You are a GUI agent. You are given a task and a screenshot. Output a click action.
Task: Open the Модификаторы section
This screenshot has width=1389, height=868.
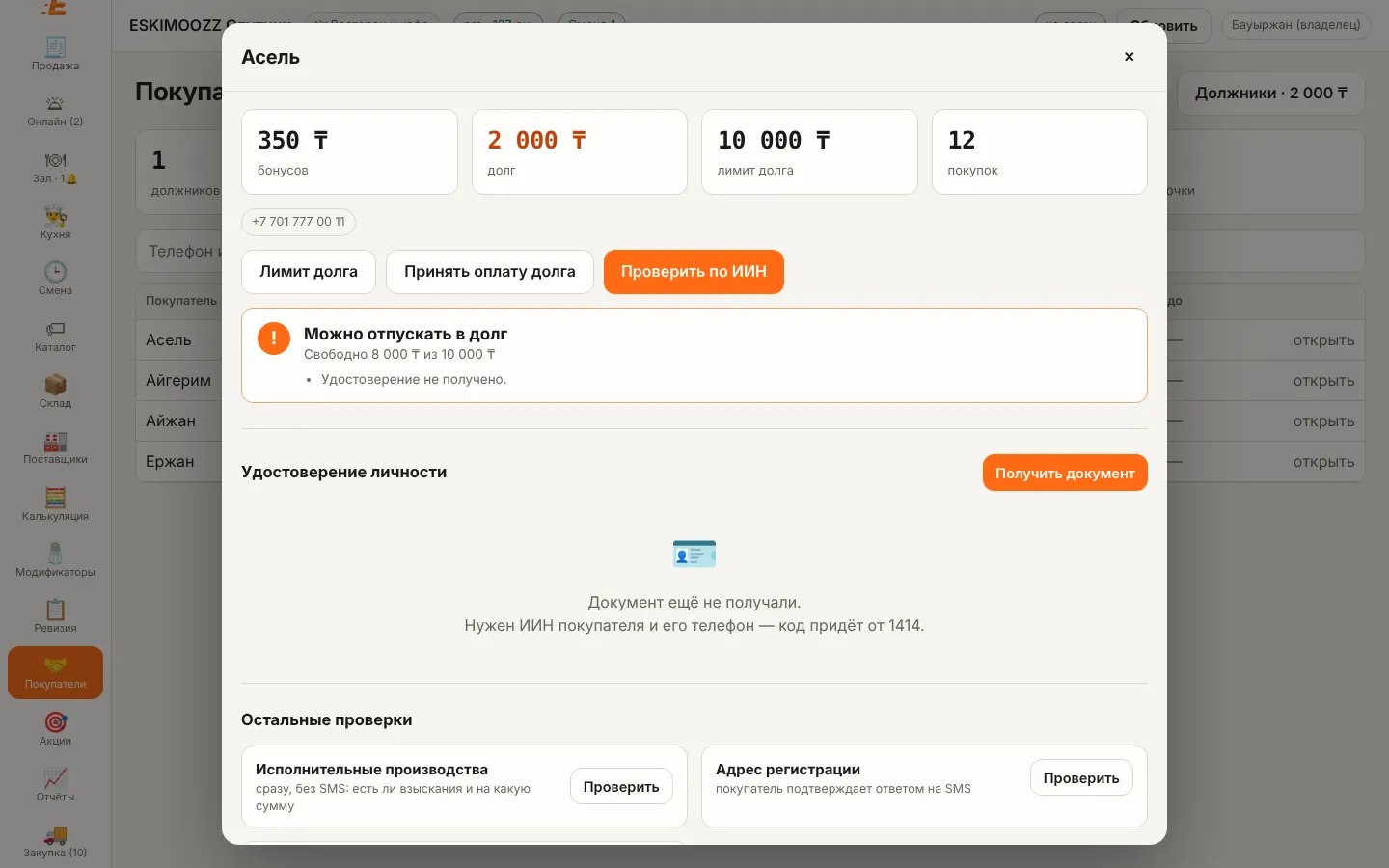click(55, 559)
